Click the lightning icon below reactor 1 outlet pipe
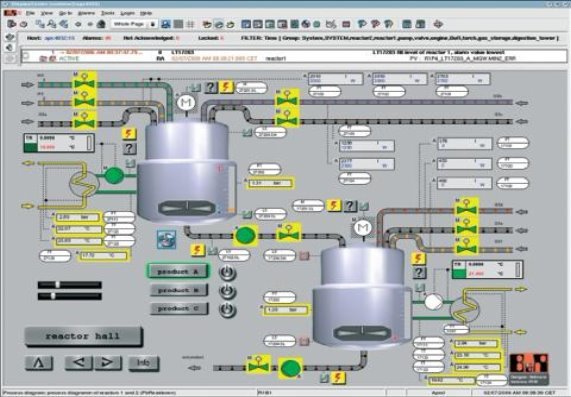The image size is (571, 397). [x=197, y=250]
